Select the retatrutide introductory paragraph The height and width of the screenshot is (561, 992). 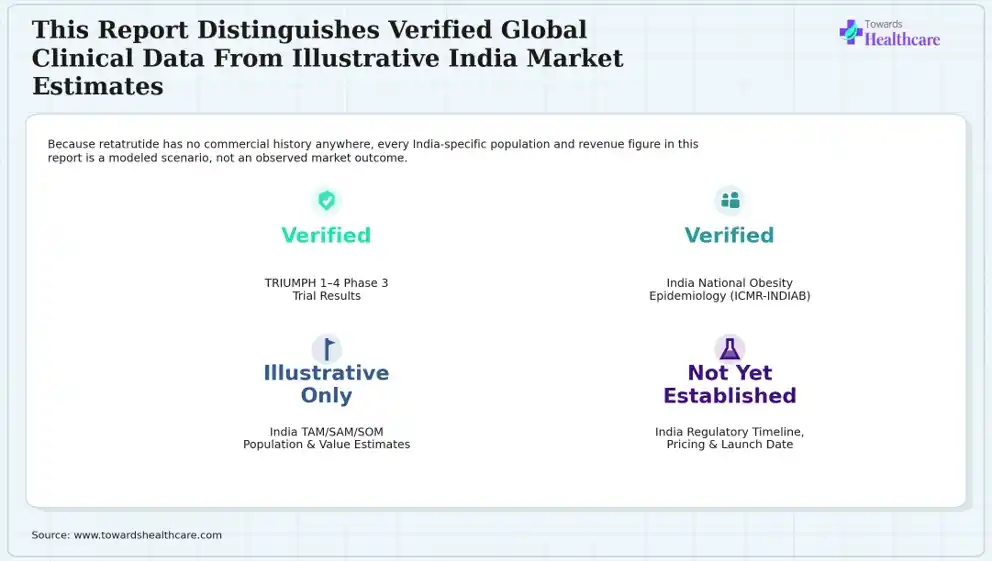(x=373, y=151)
